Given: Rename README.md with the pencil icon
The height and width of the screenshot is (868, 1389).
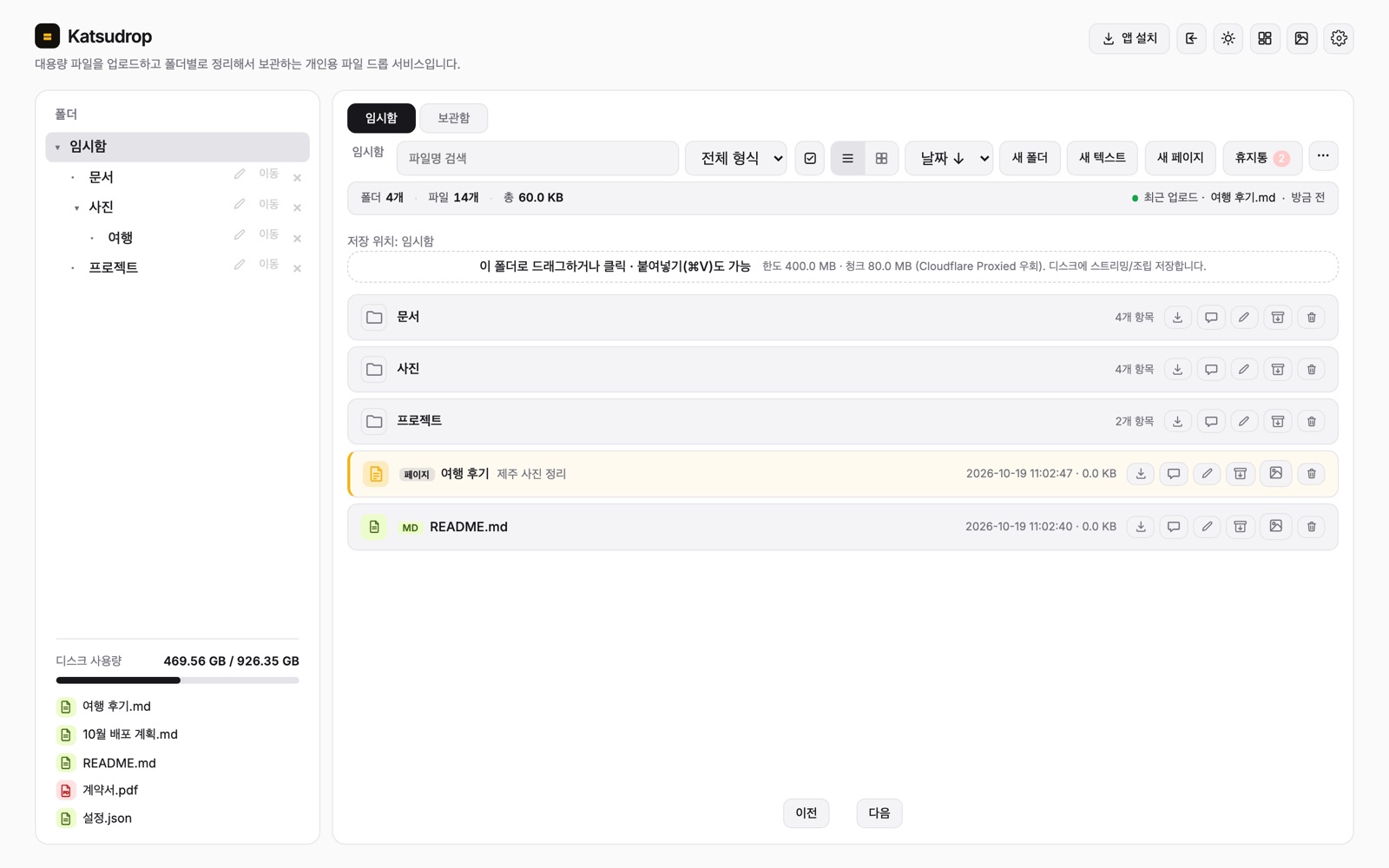Looking at the screenshot, I should point(1207,527).
